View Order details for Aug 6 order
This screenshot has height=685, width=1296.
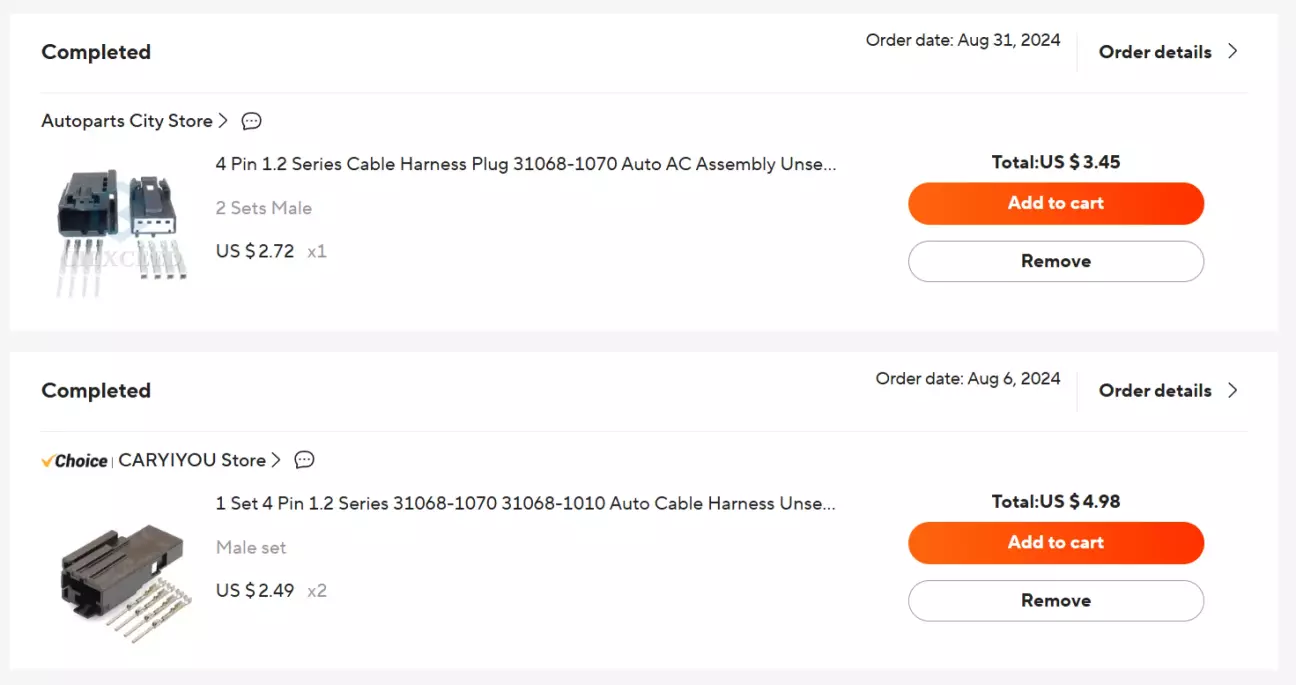(1155, 391)
